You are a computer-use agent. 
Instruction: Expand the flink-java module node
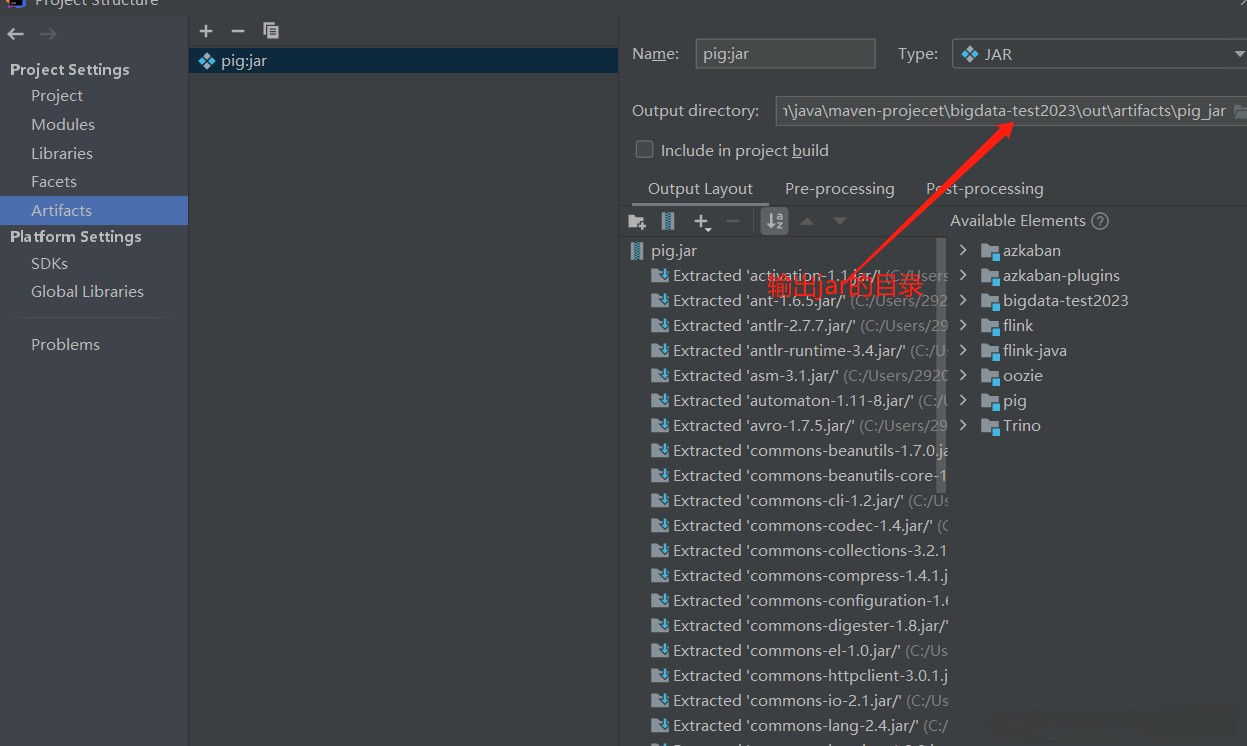pyautogui.click(x=963, y=350)
